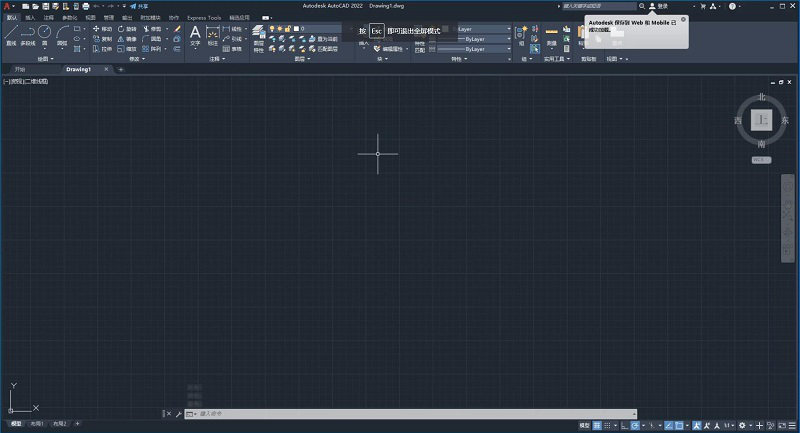
Task: Click the Save icon in quick access toolbar
Action: tap(45, 6)
